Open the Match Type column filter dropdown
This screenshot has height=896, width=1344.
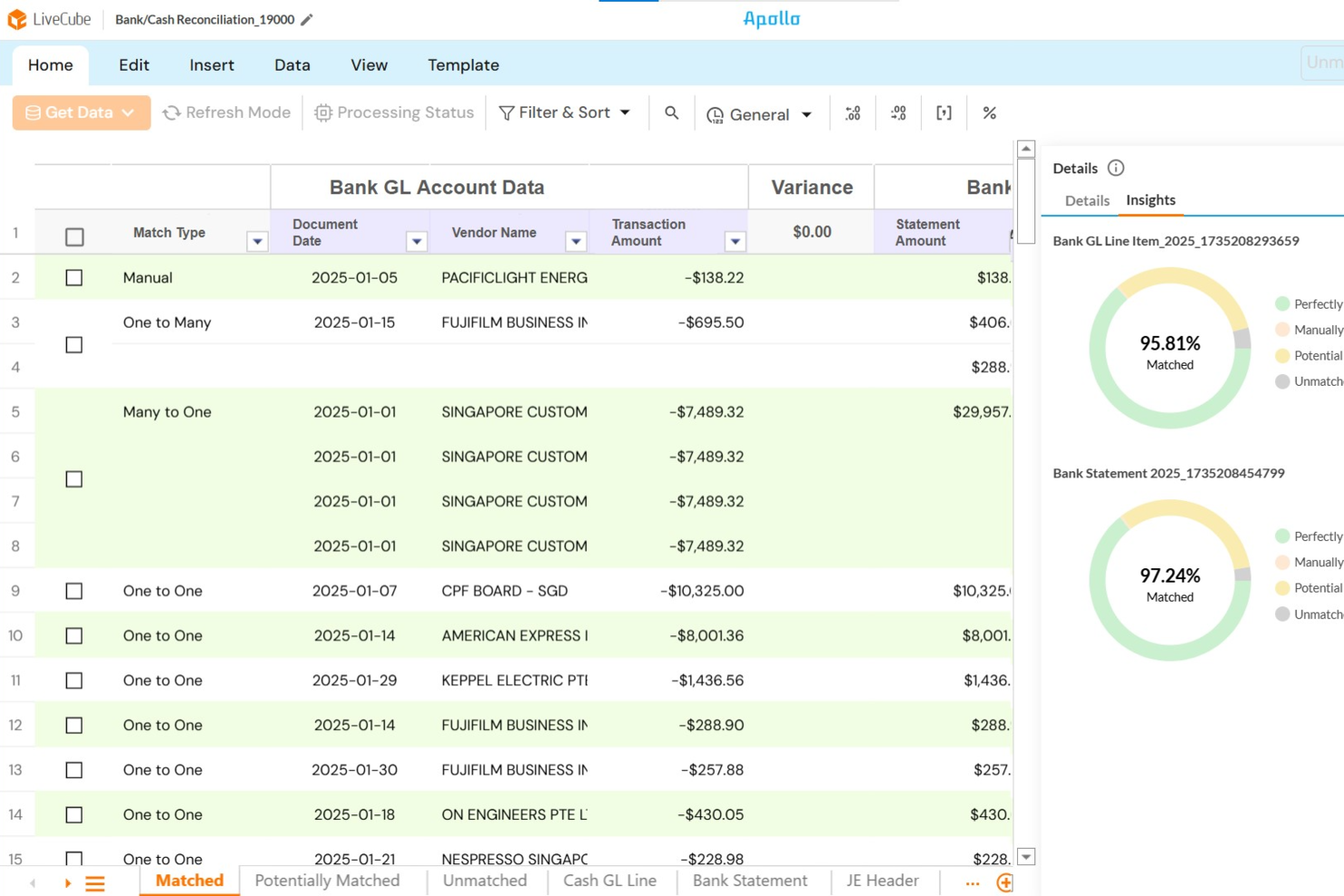[x=257, y=241]
